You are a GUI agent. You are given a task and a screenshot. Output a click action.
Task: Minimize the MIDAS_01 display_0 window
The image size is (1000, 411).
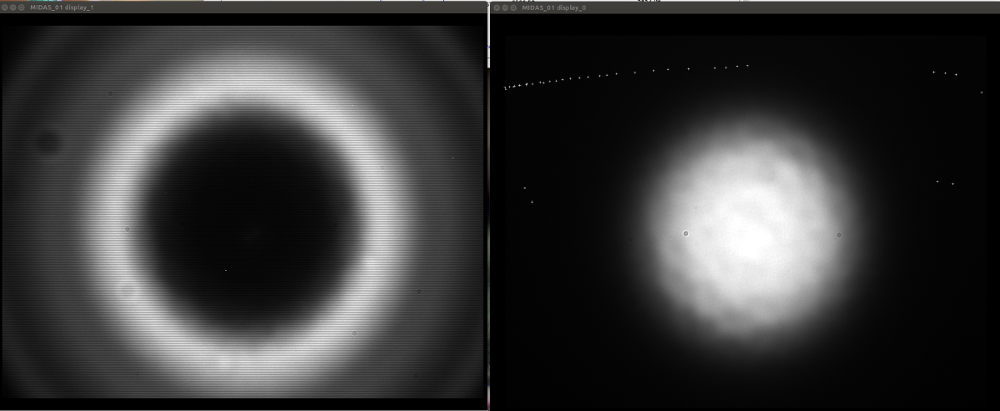tap(505, 7)
